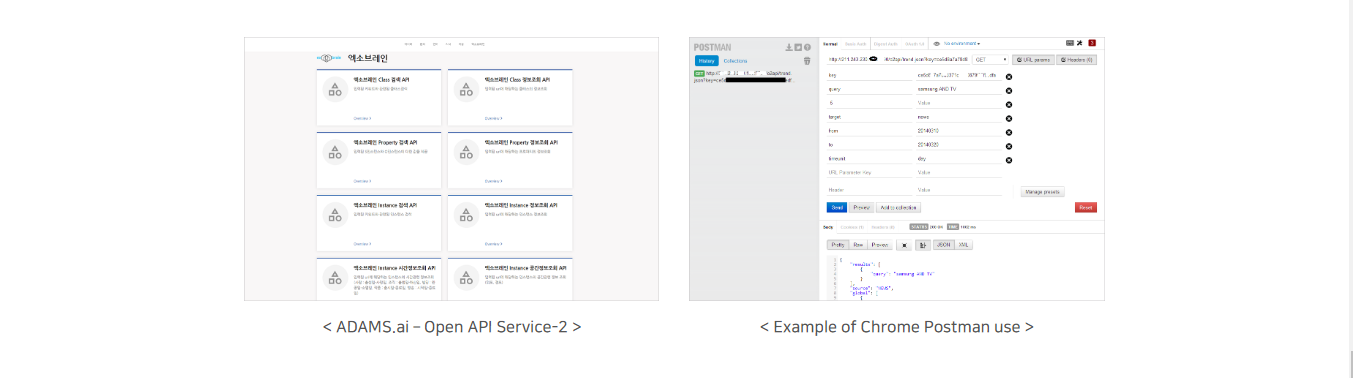
Task: Select the Normal auth tab in Postman
Action: point(830,44)
